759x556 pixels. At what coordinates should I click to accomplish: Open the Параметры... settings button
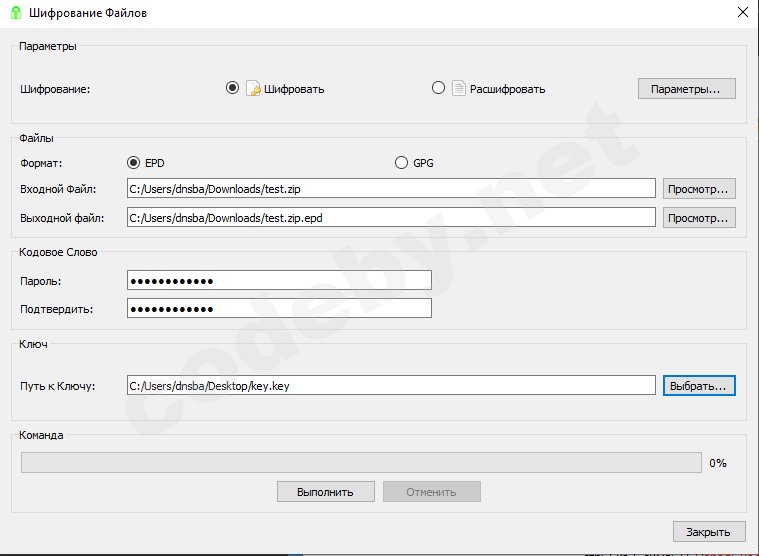686,89
